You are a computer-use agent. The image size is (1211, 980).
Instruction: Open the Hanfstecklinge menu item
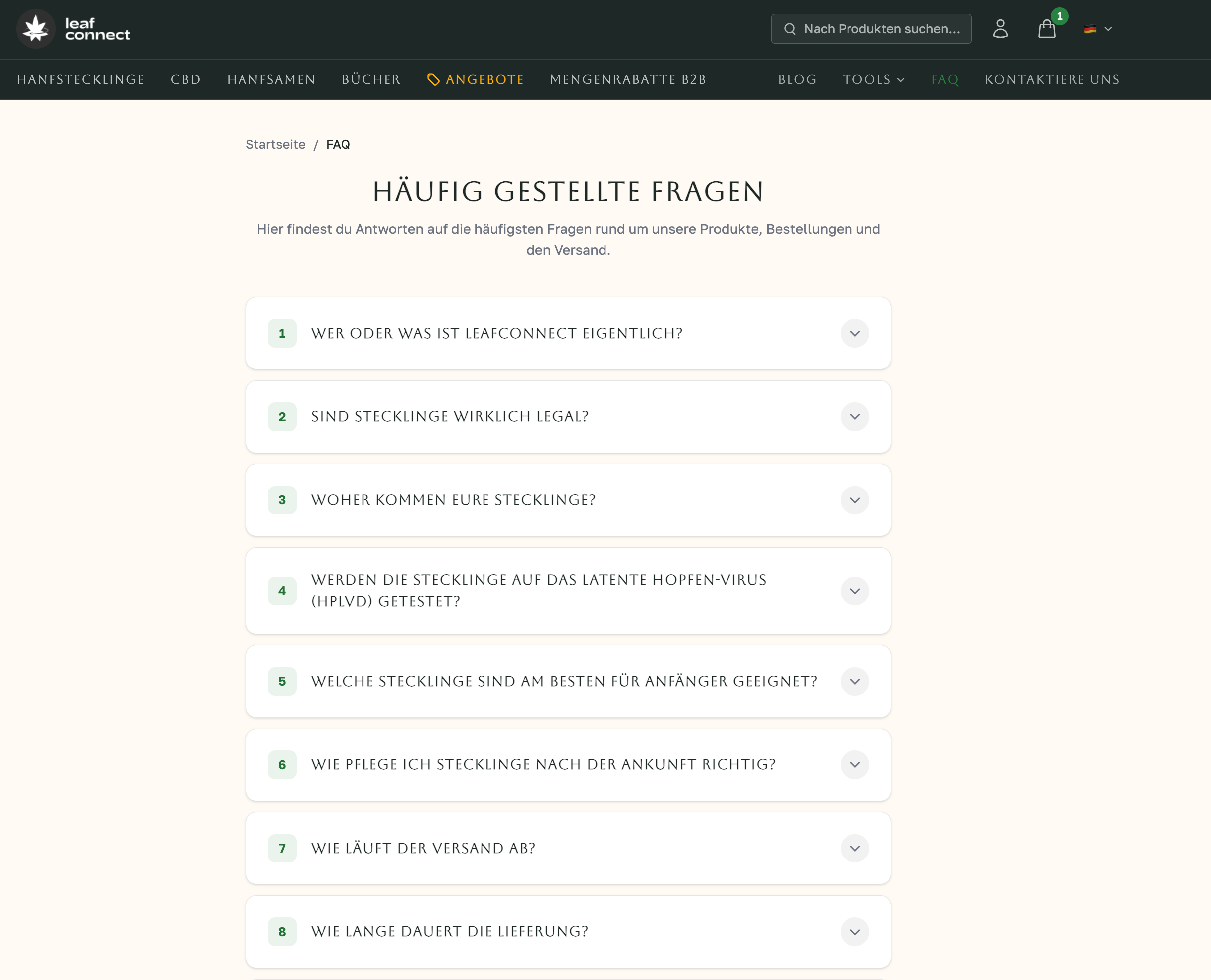(81, 80)
